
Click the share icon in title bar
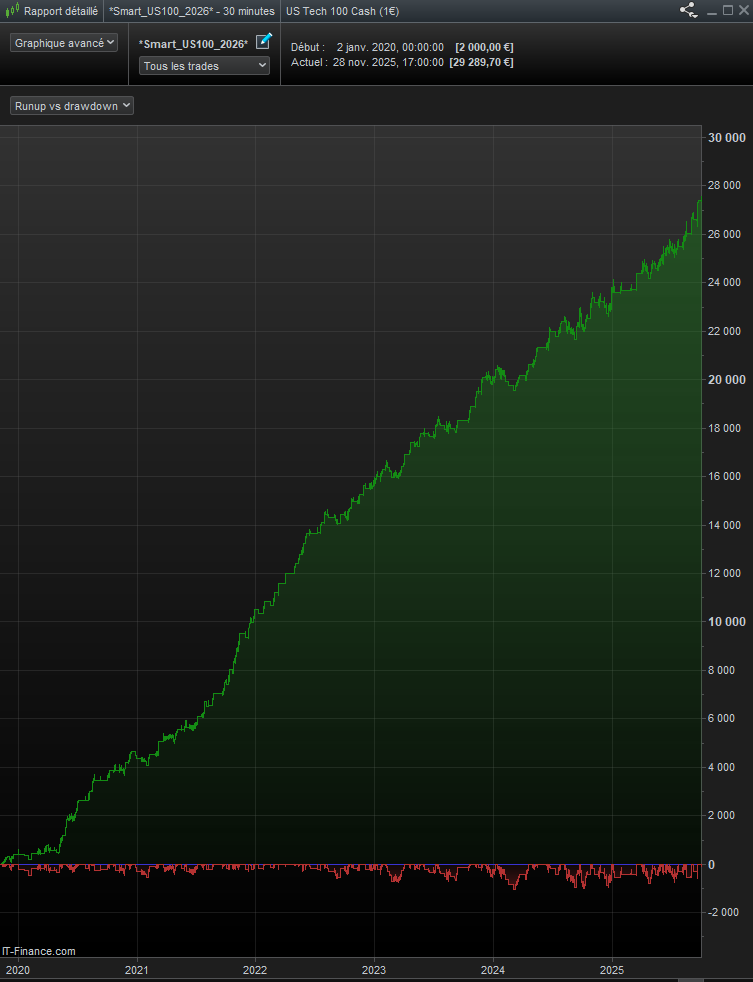(688, 11)
